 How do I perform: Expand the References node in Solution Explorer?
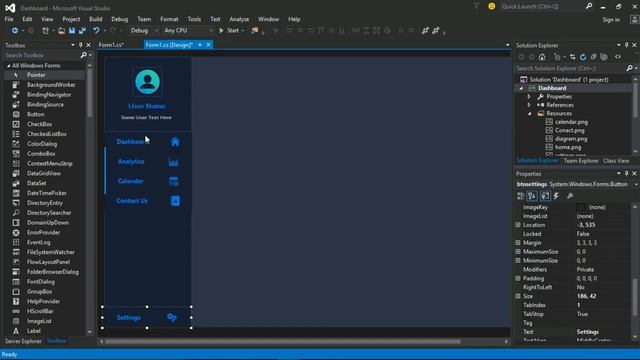pyautogui.click(x=529, y=105)
